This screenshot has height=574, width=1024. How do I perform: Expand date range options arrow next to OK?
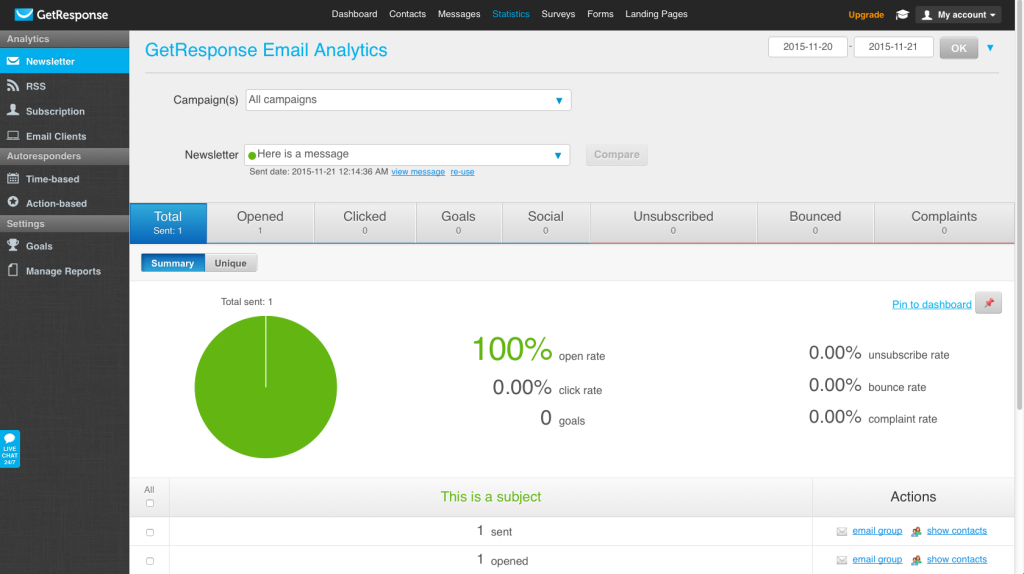(x=990, y=48)
